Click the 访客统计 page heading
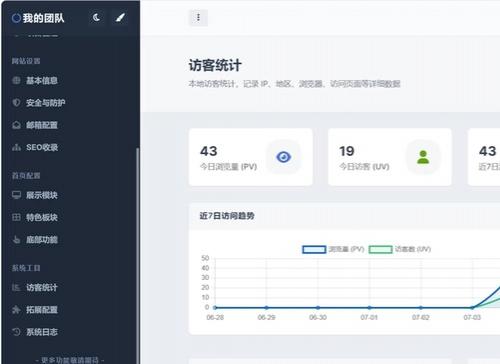The height and width of the screenshot is (364, 500). [x=215, y=65]
